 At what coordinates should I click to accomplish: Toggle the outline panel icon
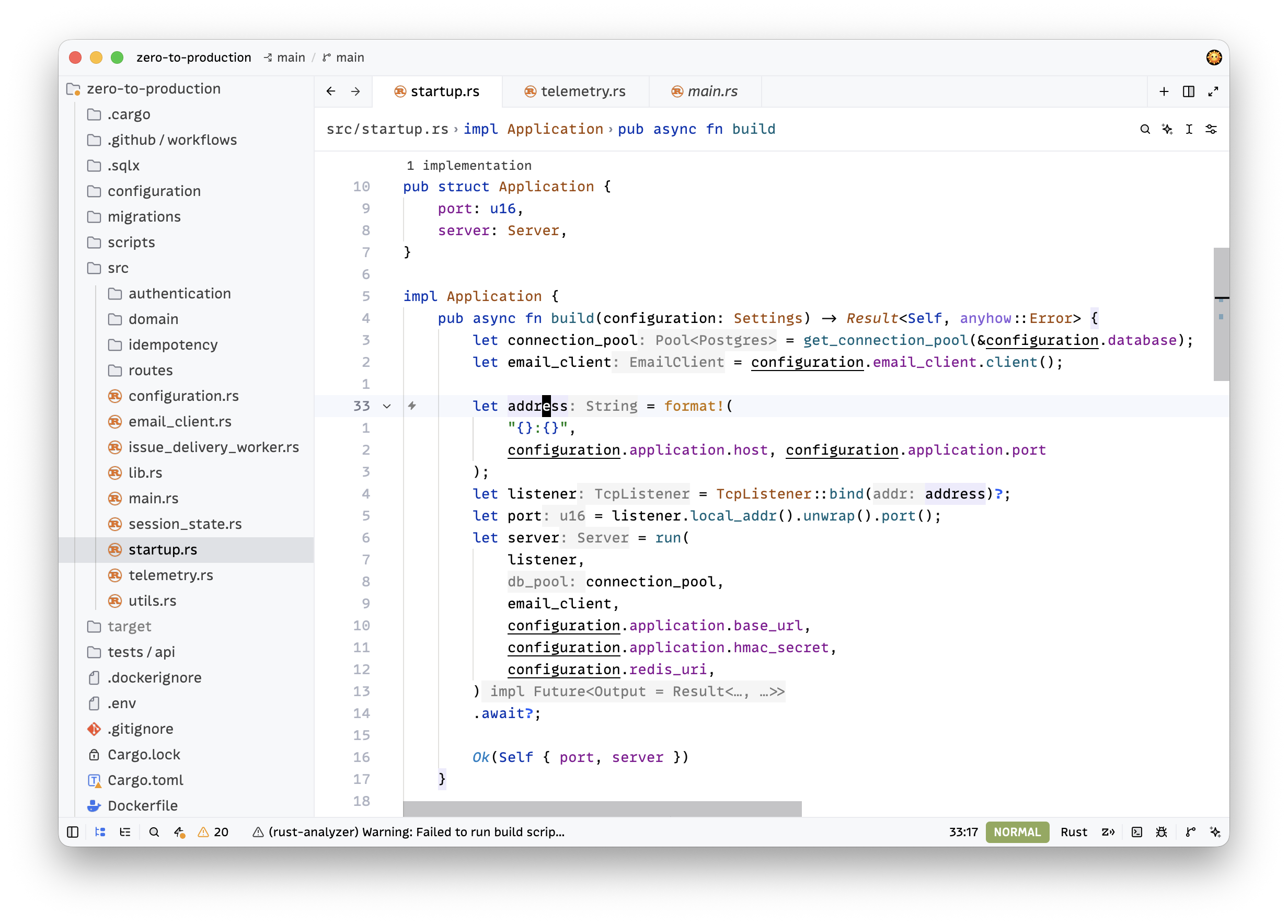pyautogui.click(x=125, y=831)
